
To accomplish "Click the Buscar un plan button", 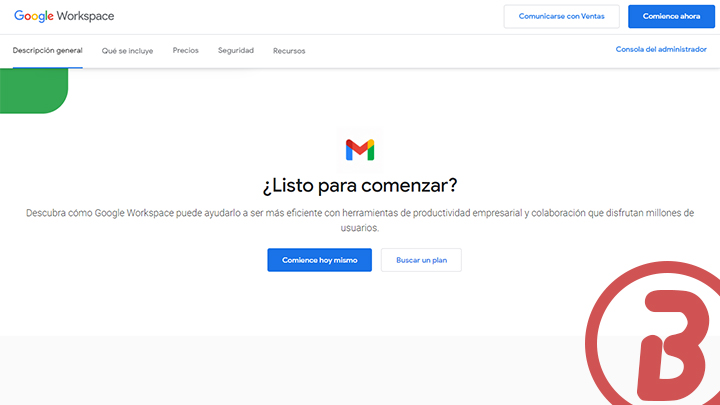I will (x=422, y=260).
